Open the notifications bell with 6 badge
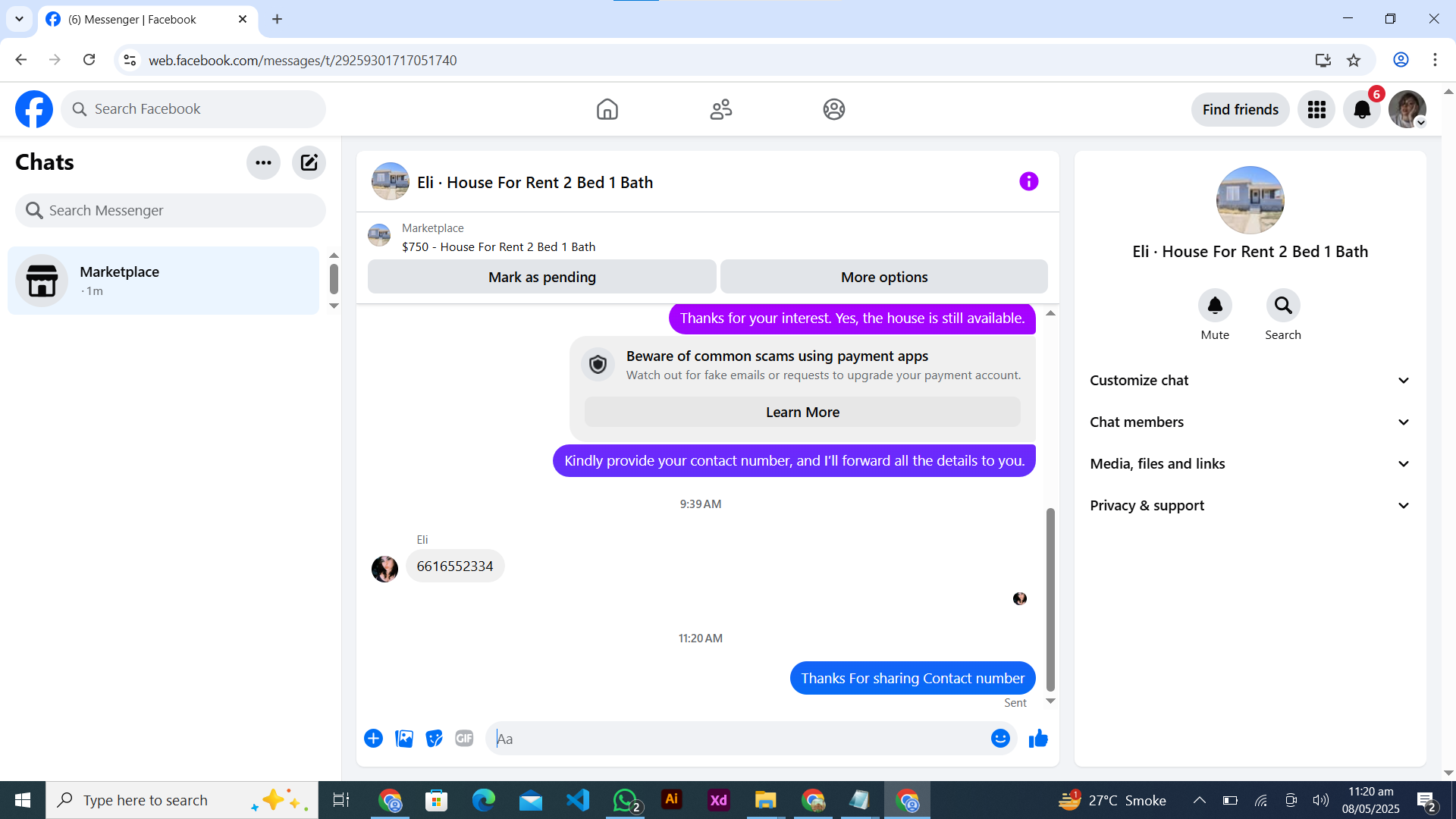Screen dimensions: 1456x819 [x=1363, y=109]
